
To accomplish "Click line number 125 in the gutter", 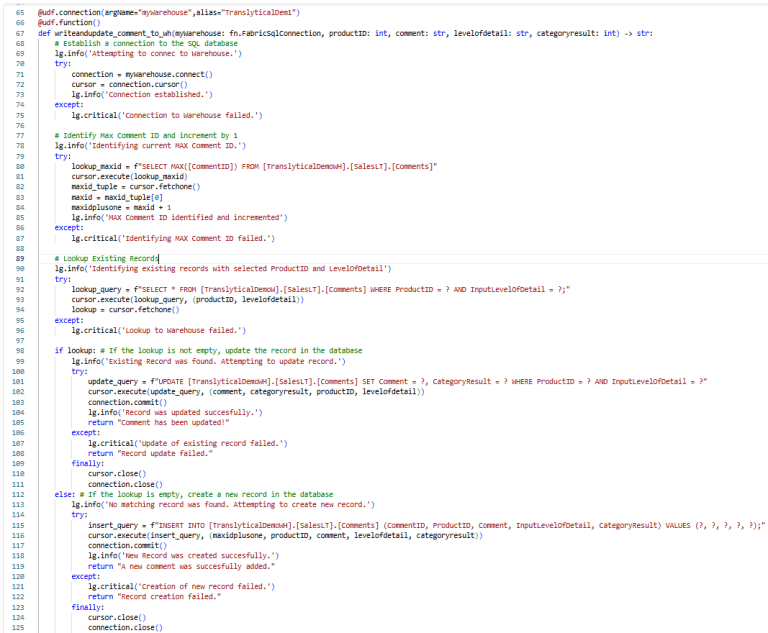I will coord(18,628).
